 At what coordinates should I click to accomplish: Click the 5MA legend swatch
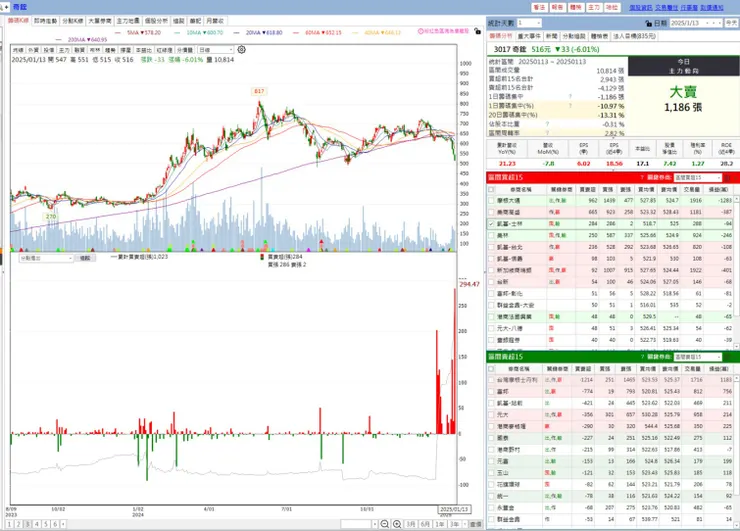(x=120, y=33)
